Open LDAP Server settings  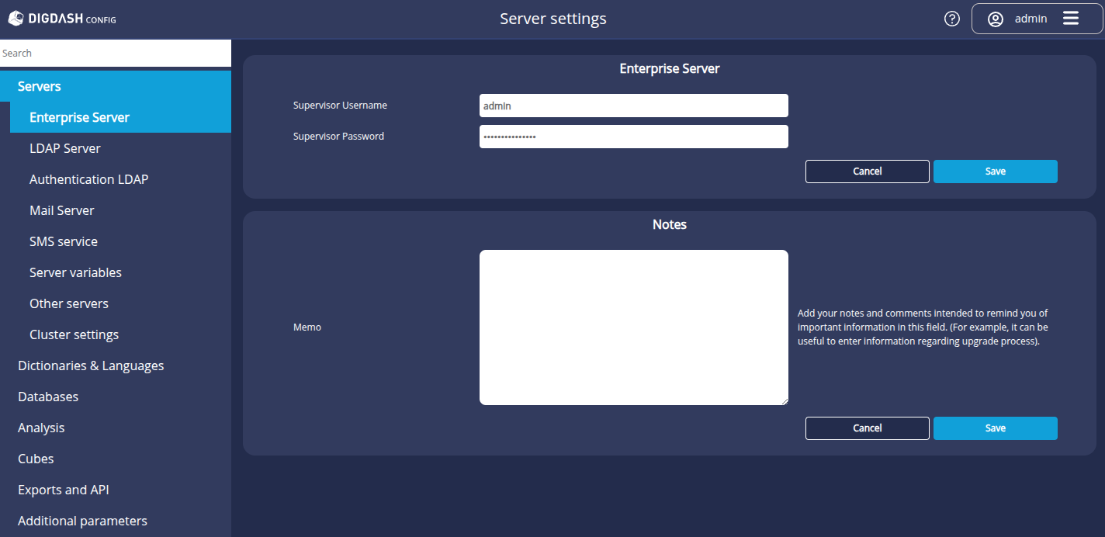click(x=65, y=149)
